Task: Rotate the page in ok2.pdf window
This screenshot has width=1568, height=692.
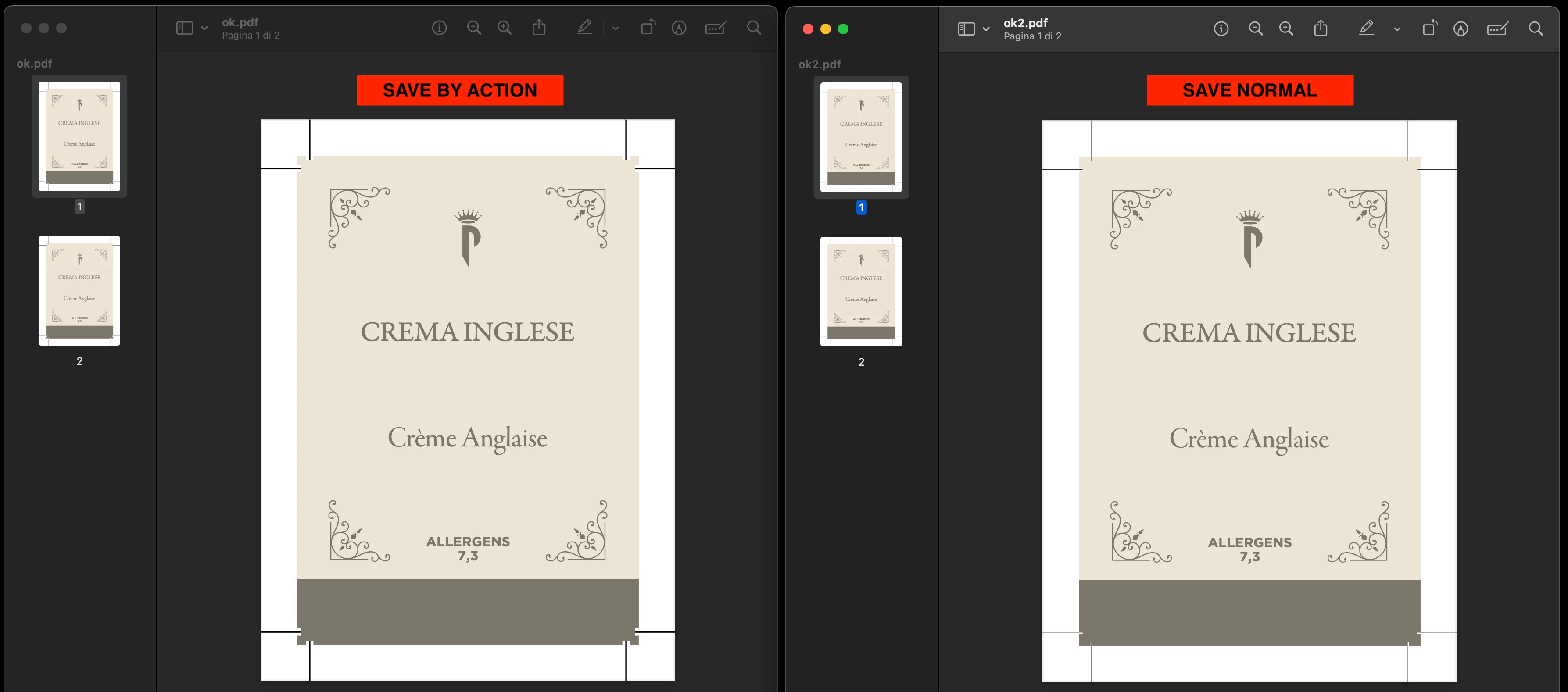Action: click(x=1429, y=28)
